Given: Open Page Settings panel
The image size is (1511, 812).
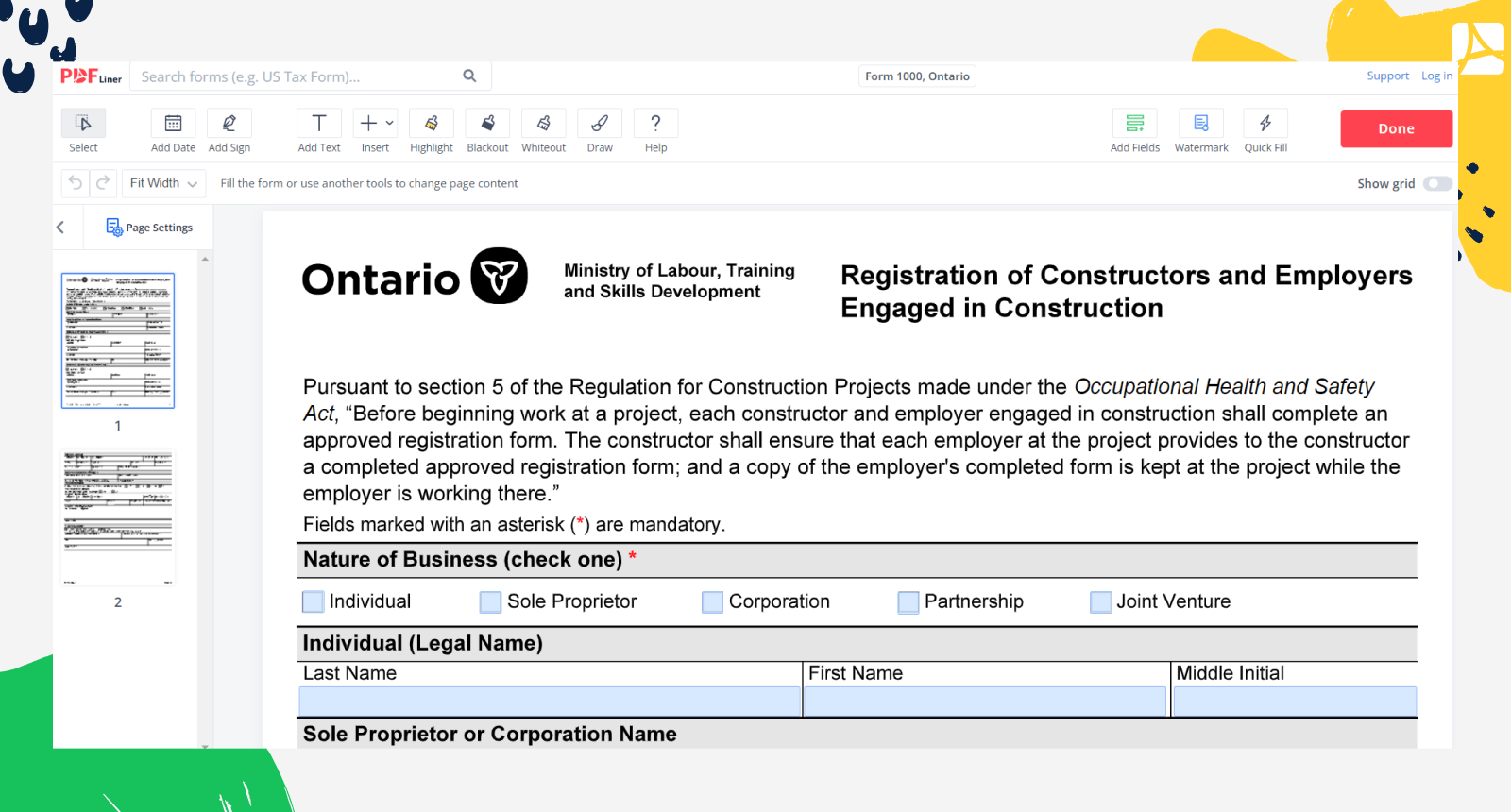Looking at the screenshot, I should 149,228.
